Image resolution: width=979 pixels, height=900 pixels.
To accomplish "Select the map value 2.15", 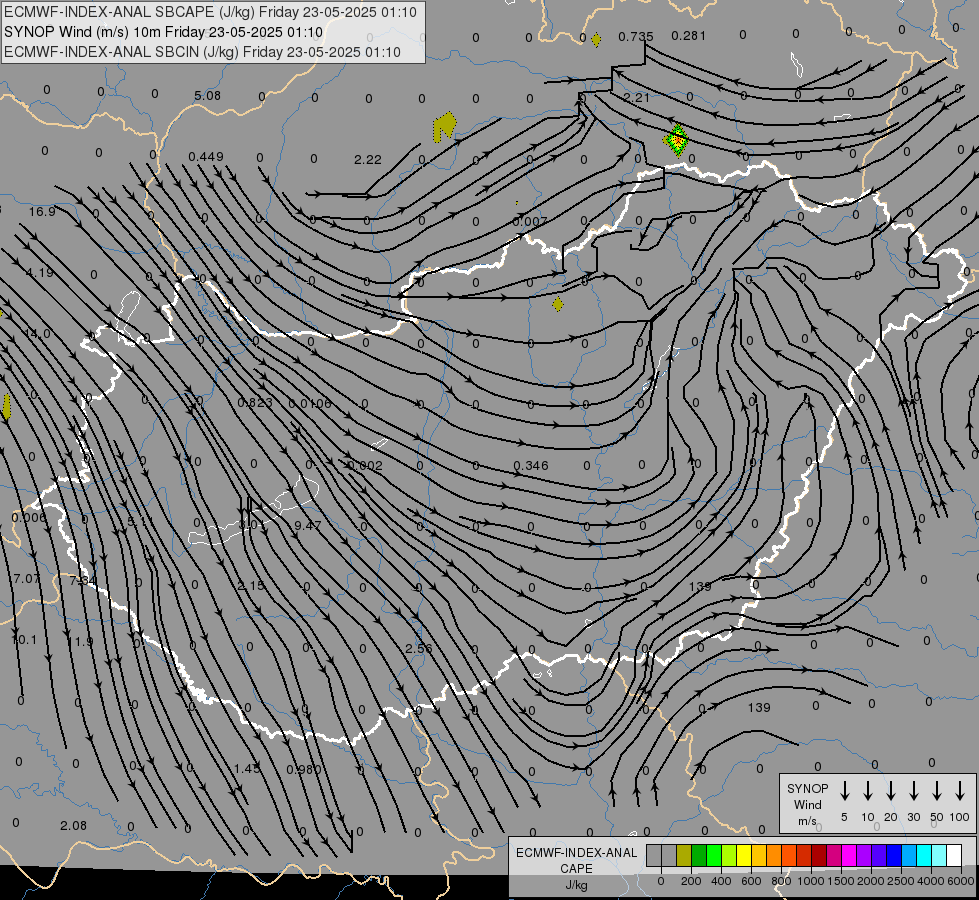I will (x=251, y=586).
